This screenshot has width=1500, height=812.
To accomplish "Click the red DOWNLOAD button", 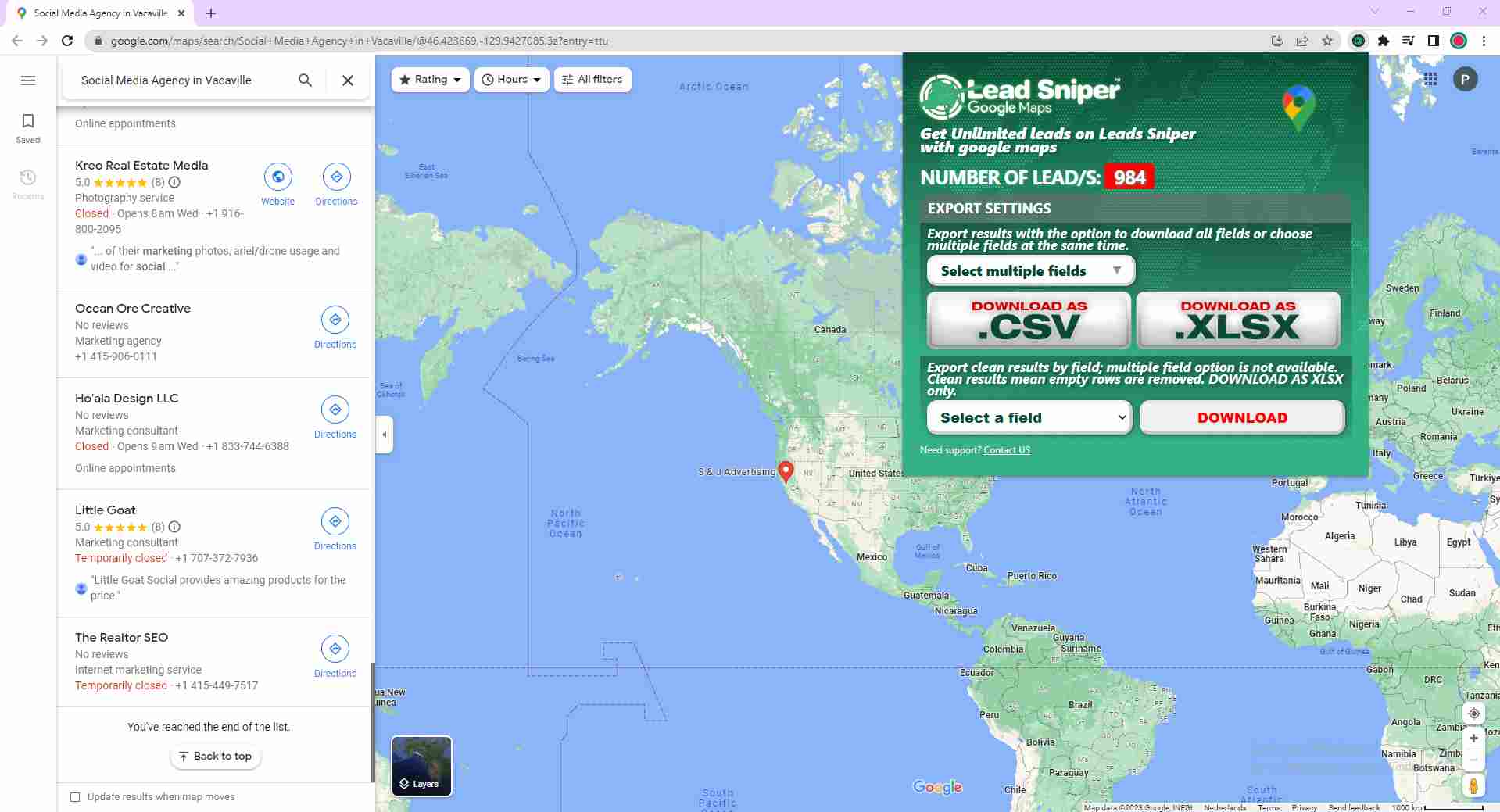I will pos(1242,417).
